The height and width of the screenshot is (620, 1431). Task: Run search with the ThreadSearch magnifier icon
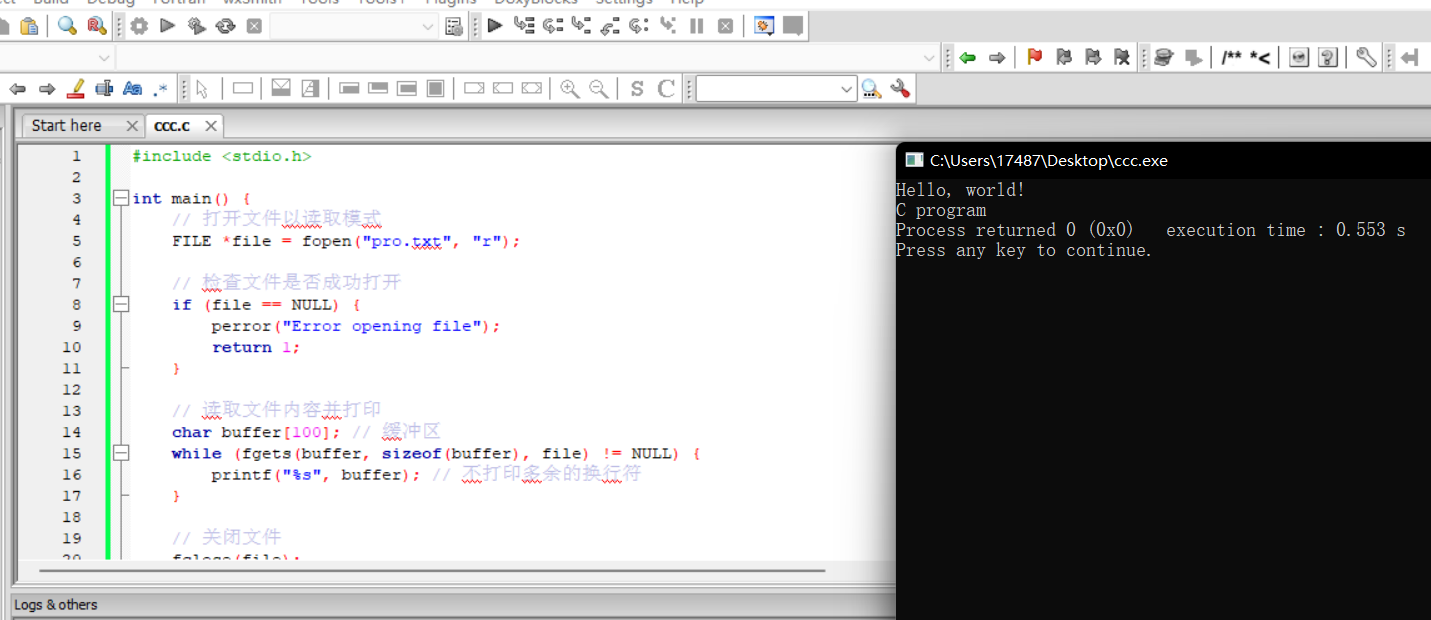(871, 89)
